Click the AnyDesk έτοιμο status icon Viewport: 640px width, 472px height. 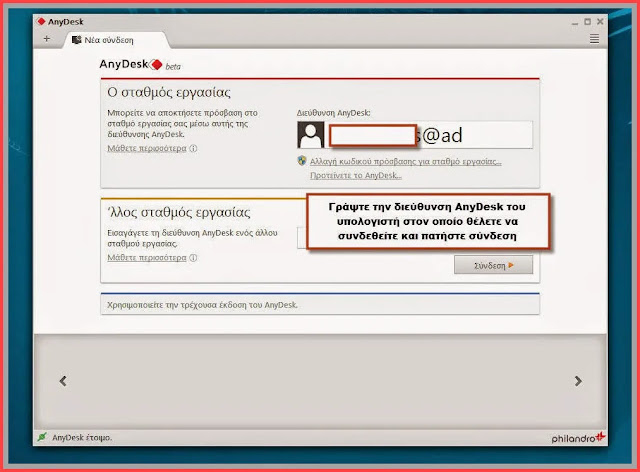tap(42, 437)
